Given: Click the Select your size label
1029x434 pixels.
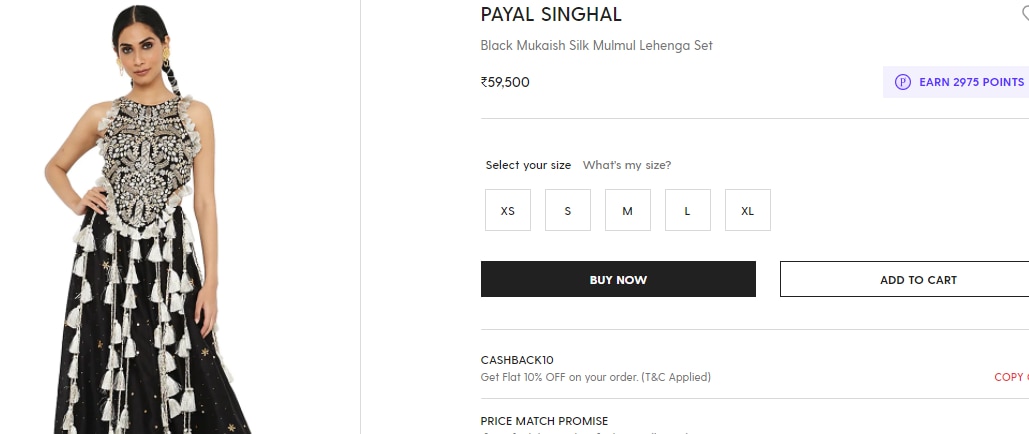Looking at the screenshot, I should 528,165.
